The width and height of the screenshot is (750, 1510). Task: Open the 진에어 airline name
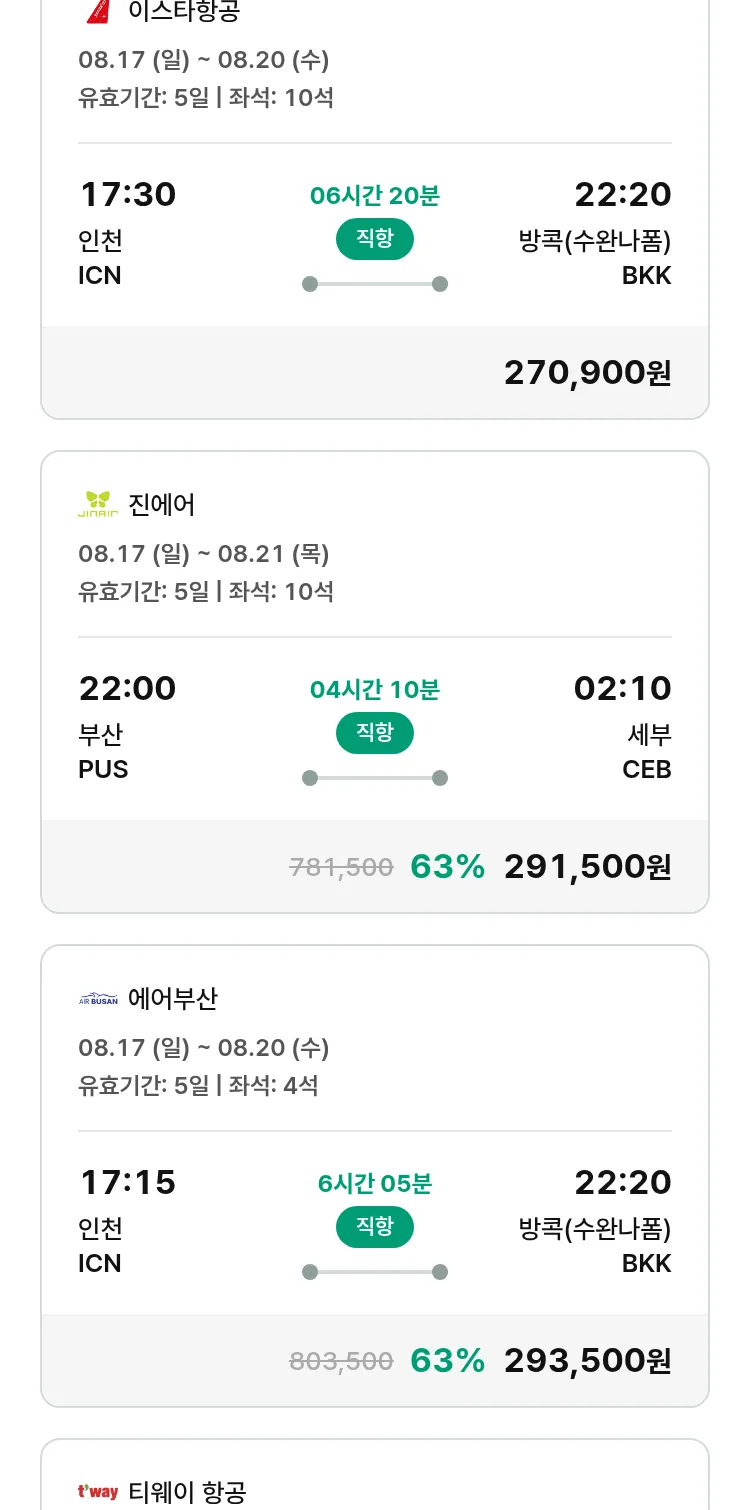162,505
